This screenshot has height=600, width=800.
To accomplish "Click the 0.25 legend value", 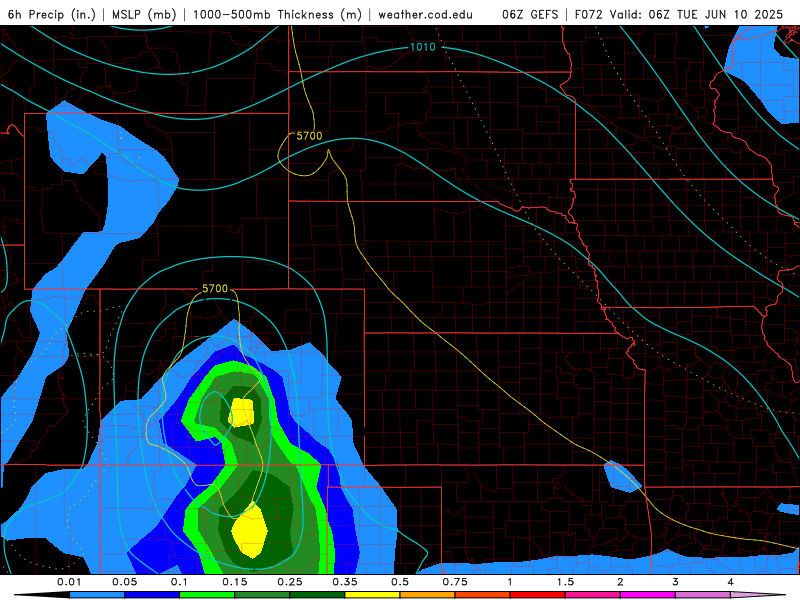I will pyautogui.click(x=289, y=582).
